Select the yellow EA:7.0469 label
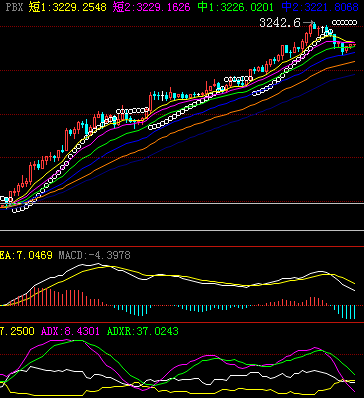The height and width of the screenshot is (398, 364). 26,256
